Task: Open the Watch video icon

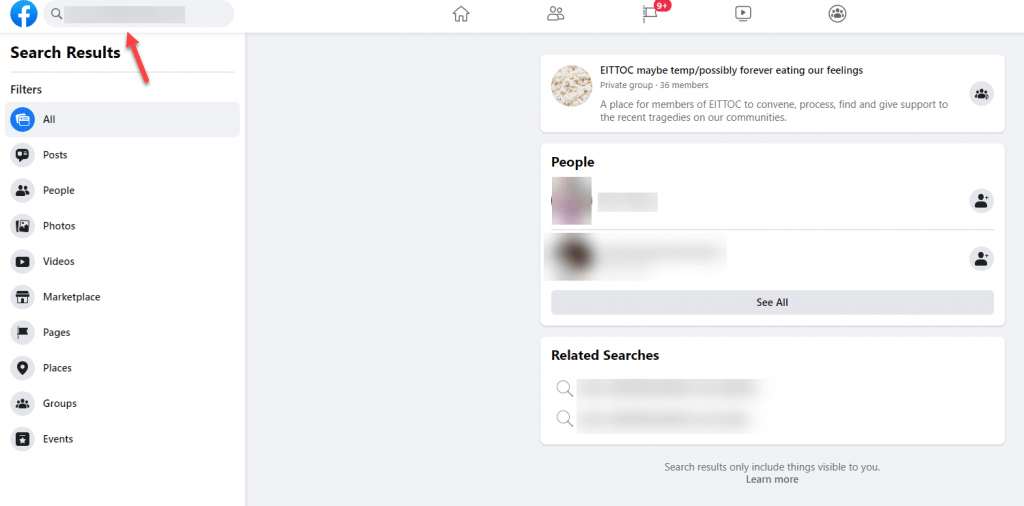Action: click(743, 14)
